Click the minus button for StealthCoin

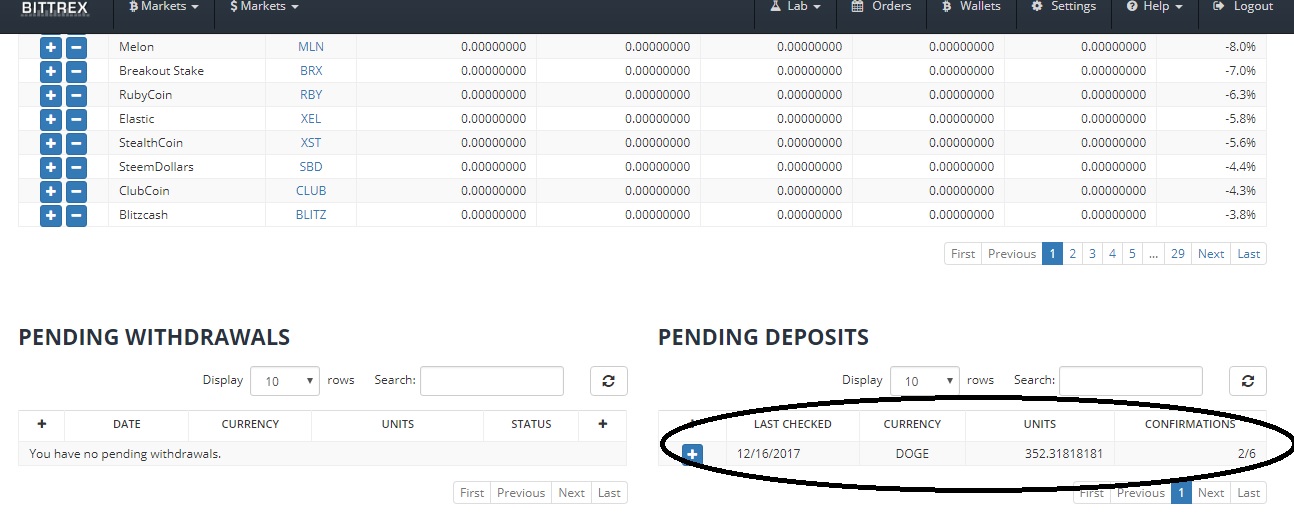click(x=76, y=143)
